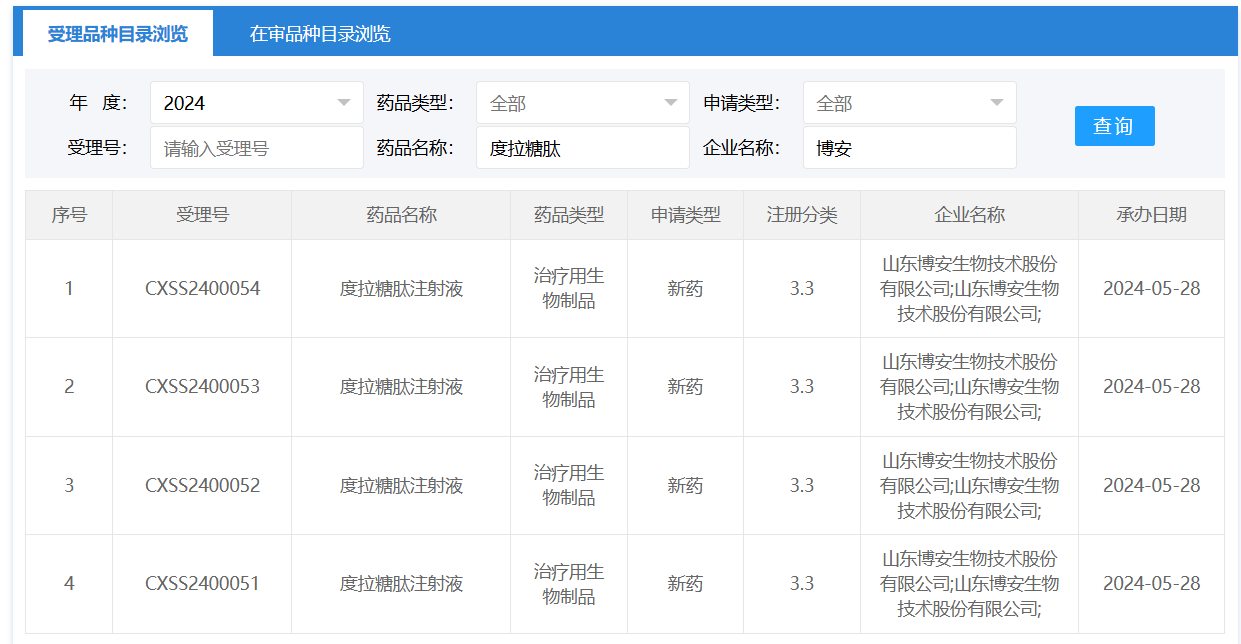This screenshot has height=644, width=1241.
Task: Click the 药品名称 column header
Action: point(401,215)
